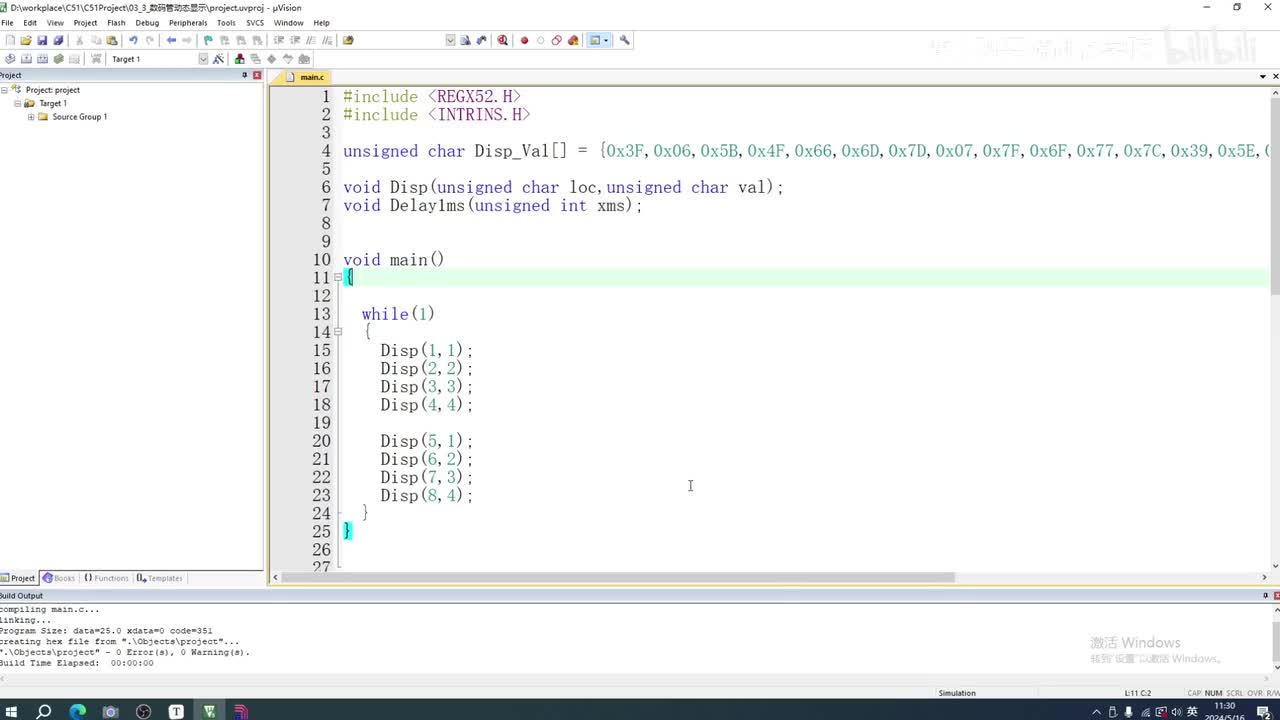Select the Source Group 1 tree item
Image resolution: width=1280 pixels, height=720 pixels.
[80, 117]
